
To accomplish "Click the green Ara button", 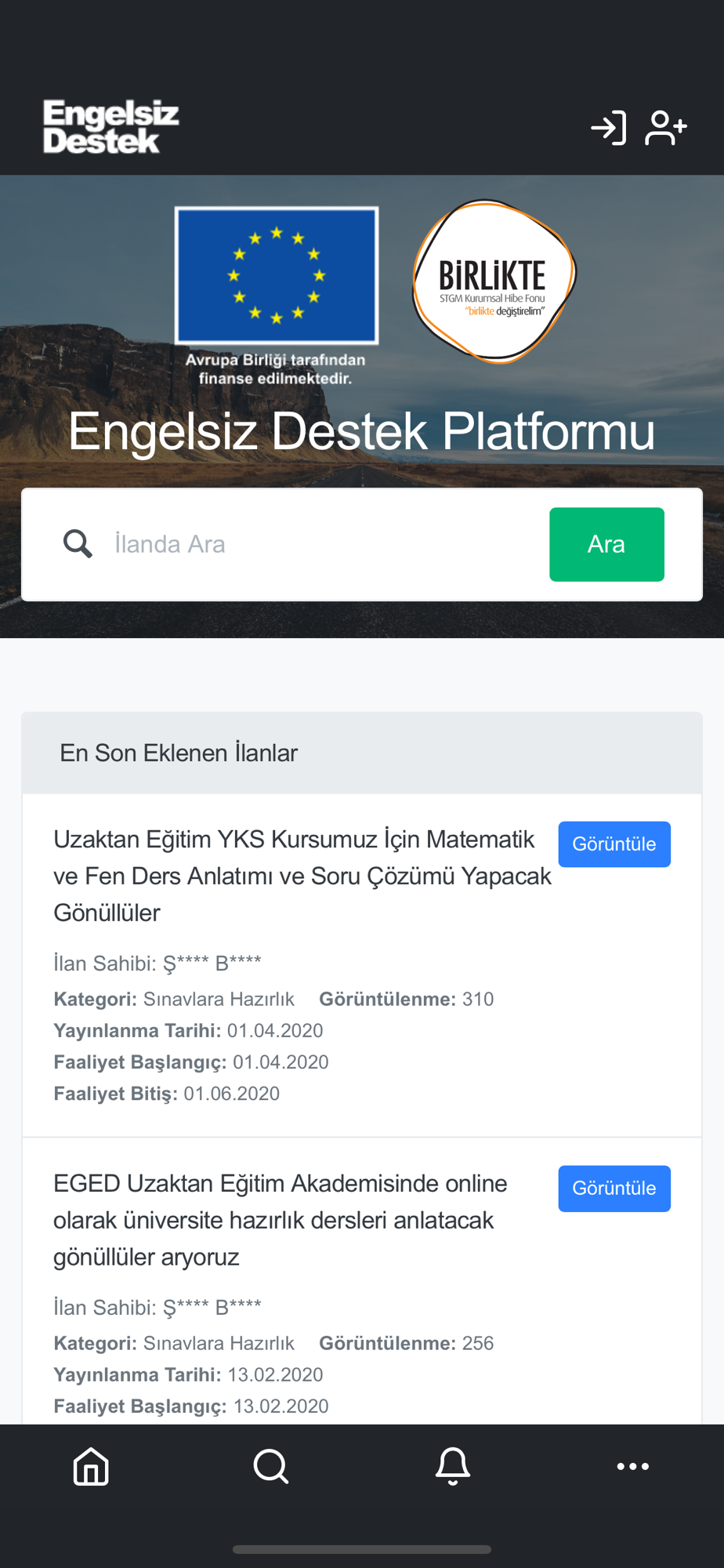I will pyautogui.click(x=606, y=544).
